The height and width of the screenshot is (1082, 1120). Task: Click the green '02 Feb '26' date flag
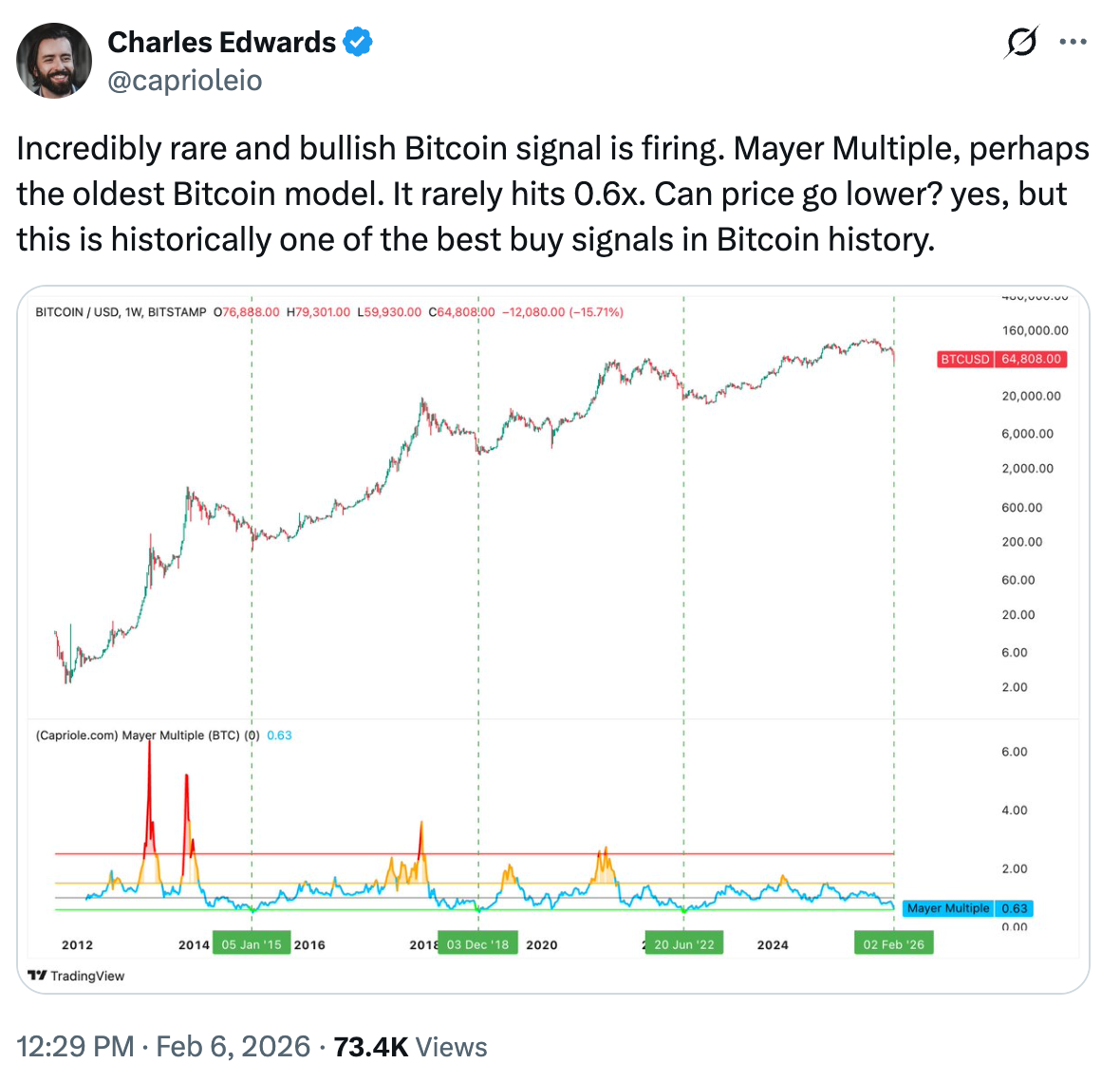pos(893,943)
